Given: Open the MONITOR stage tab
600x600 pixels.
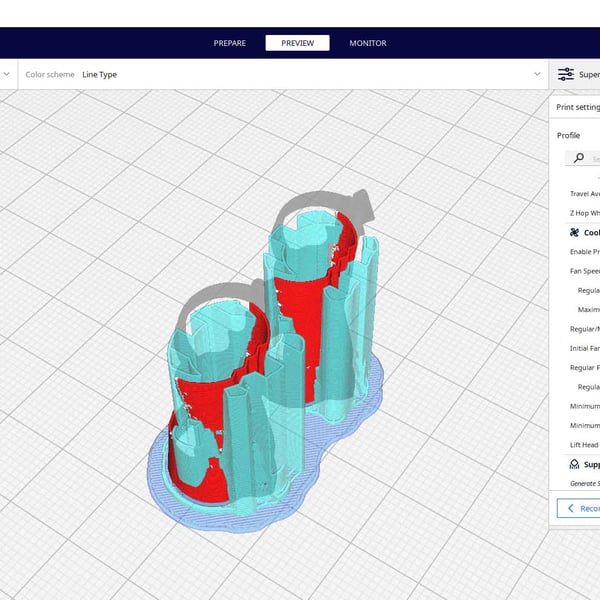Looking at the screenshot, I should pyautogui.click(x=367, y=43).
